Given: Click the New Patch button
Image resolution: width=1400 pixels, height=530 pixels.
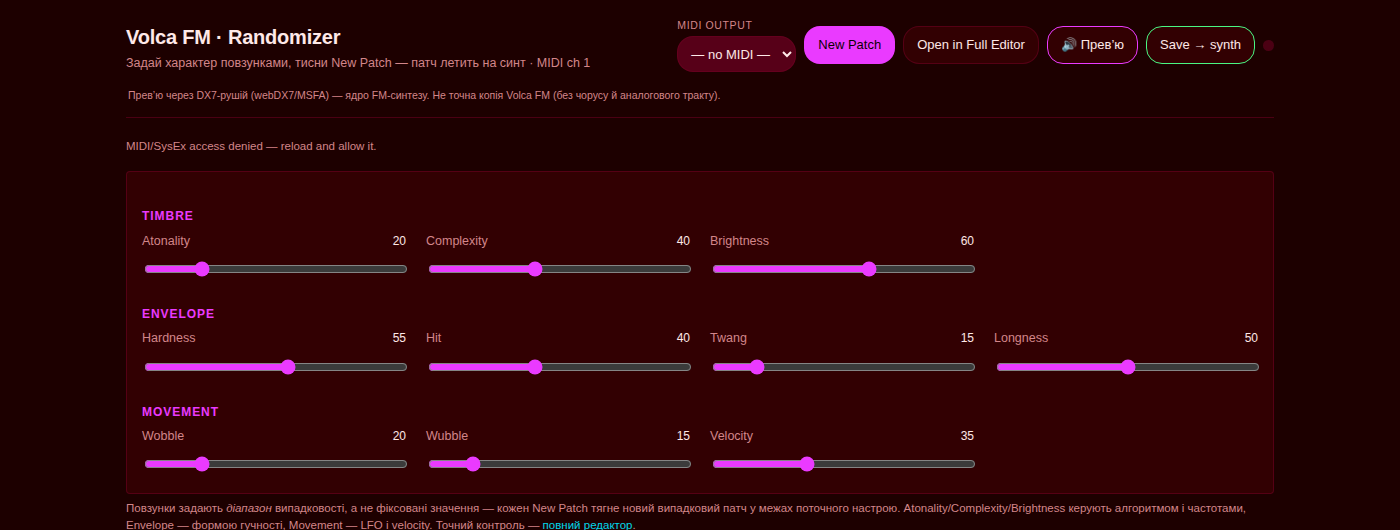Looking at the screenshot, I should [850, 45].
